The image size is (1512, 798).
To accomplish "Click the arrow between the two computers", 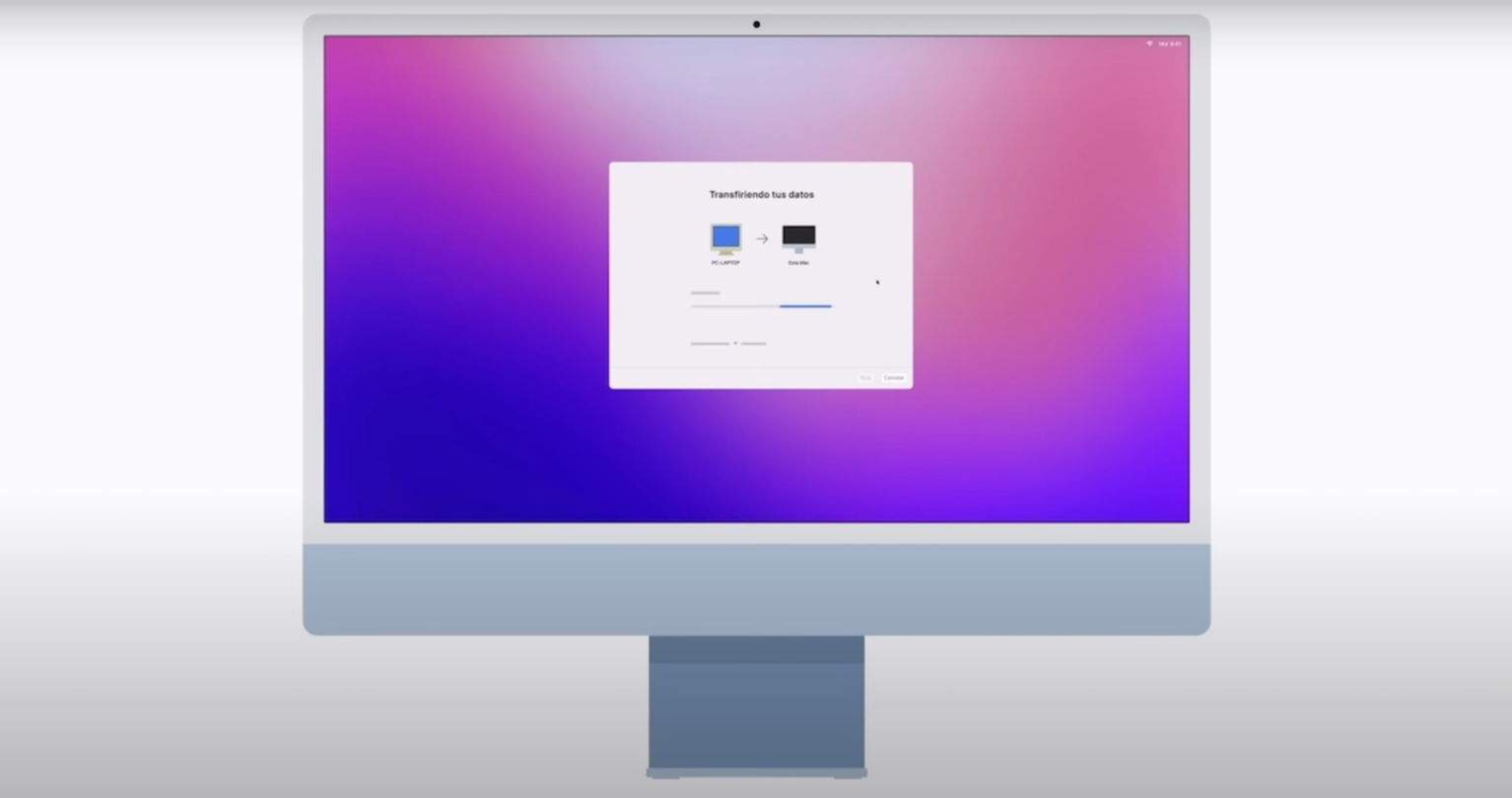I will click(761, 236).
